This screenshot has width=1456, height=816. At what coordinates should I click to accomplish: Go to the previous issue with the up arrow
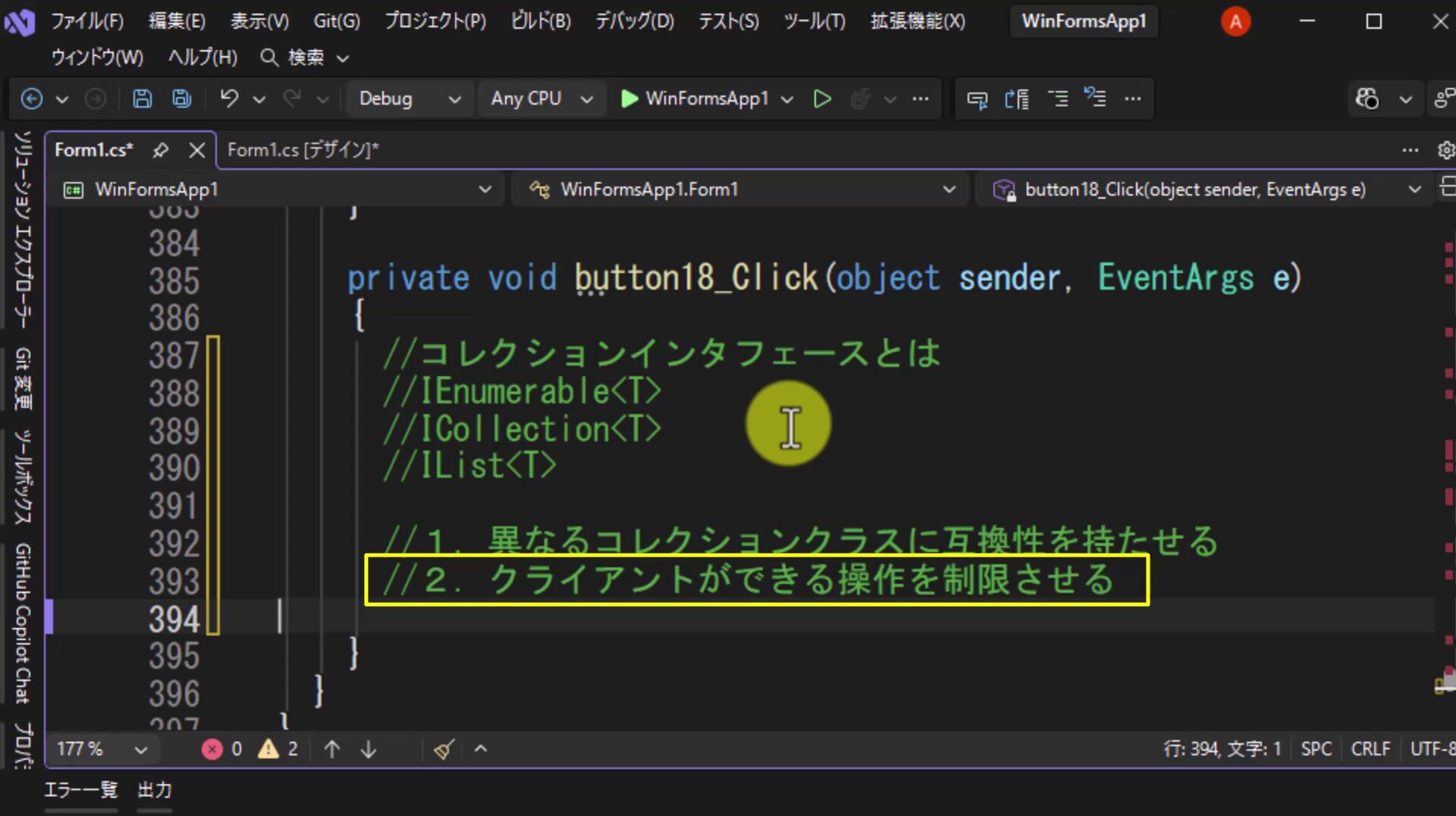point(331,749)
